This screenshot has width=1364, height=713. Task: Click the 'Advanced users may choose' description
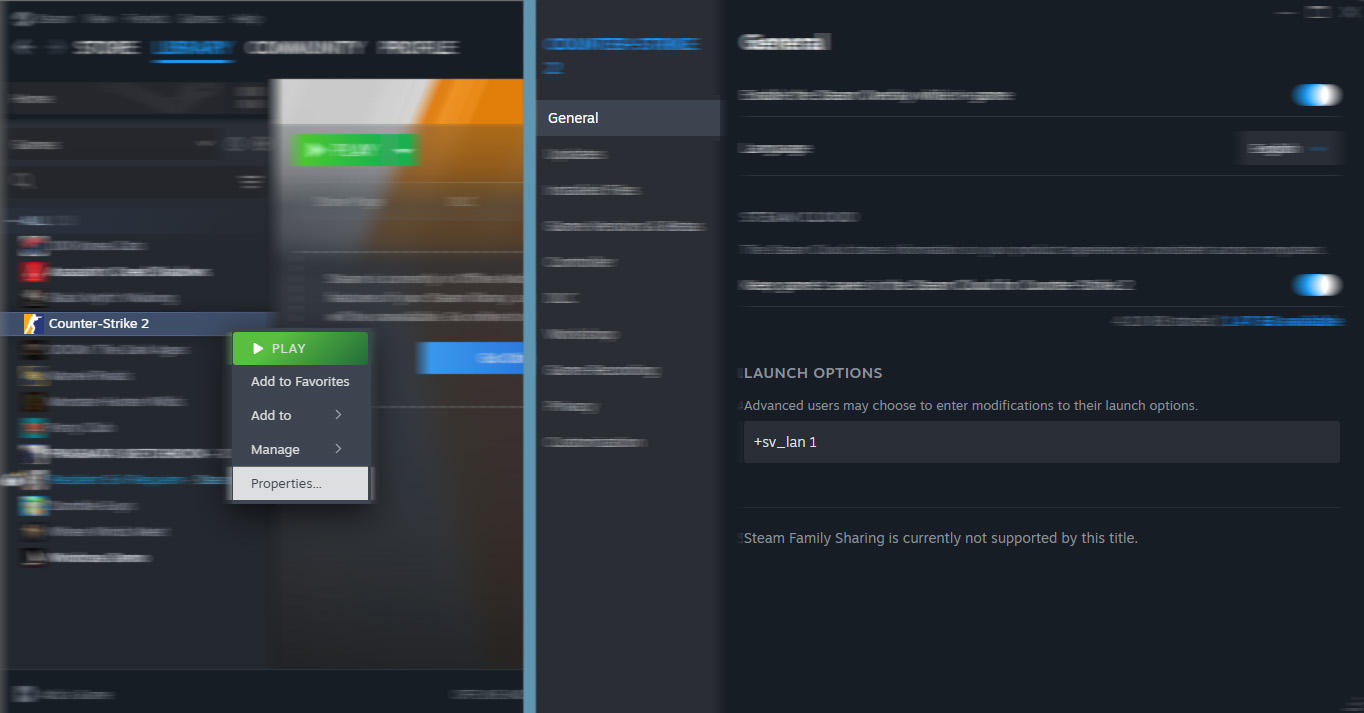tap(971, 406)
